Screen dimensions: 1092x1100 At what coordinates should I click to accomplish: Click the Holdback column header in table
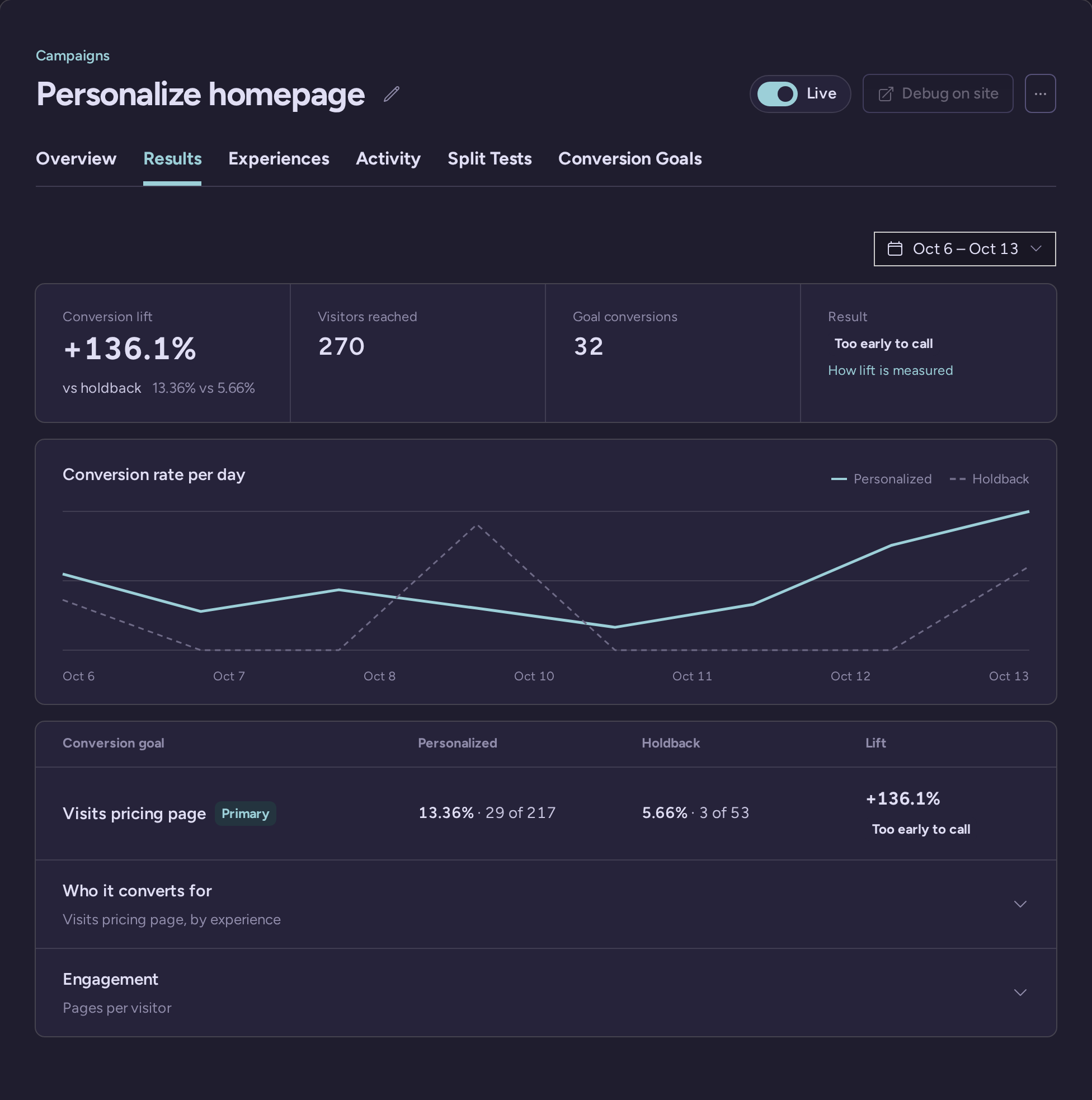coord(670,743)
